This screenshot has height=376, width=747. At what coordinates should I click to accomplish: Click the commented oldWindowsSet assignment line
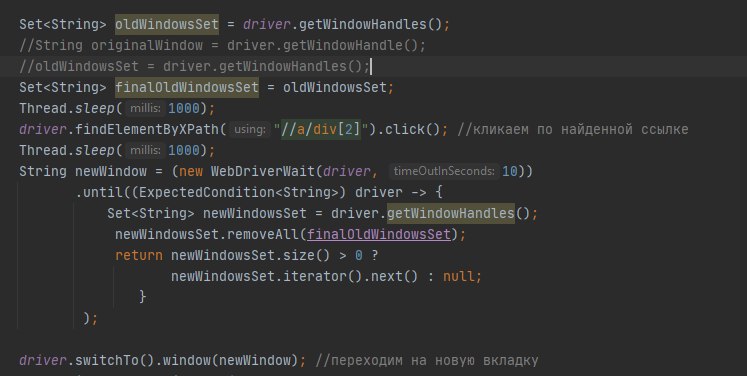tap(194, 66)
